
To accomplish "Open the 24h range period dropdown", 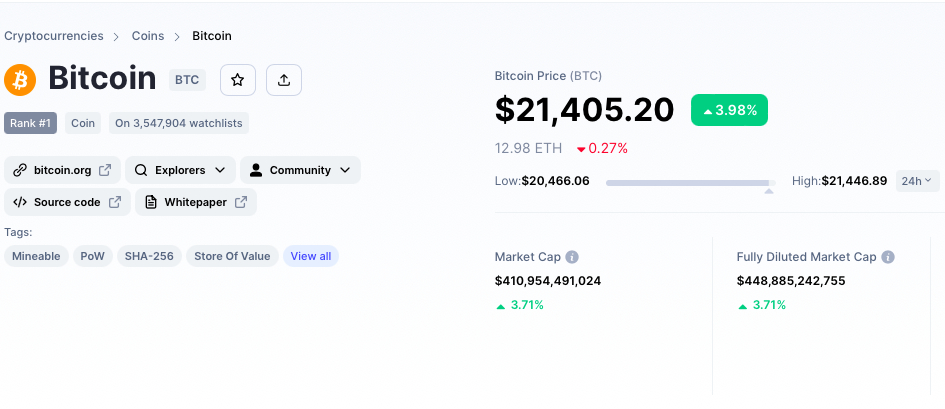I will pyautogui.click(x=917, y=181).
